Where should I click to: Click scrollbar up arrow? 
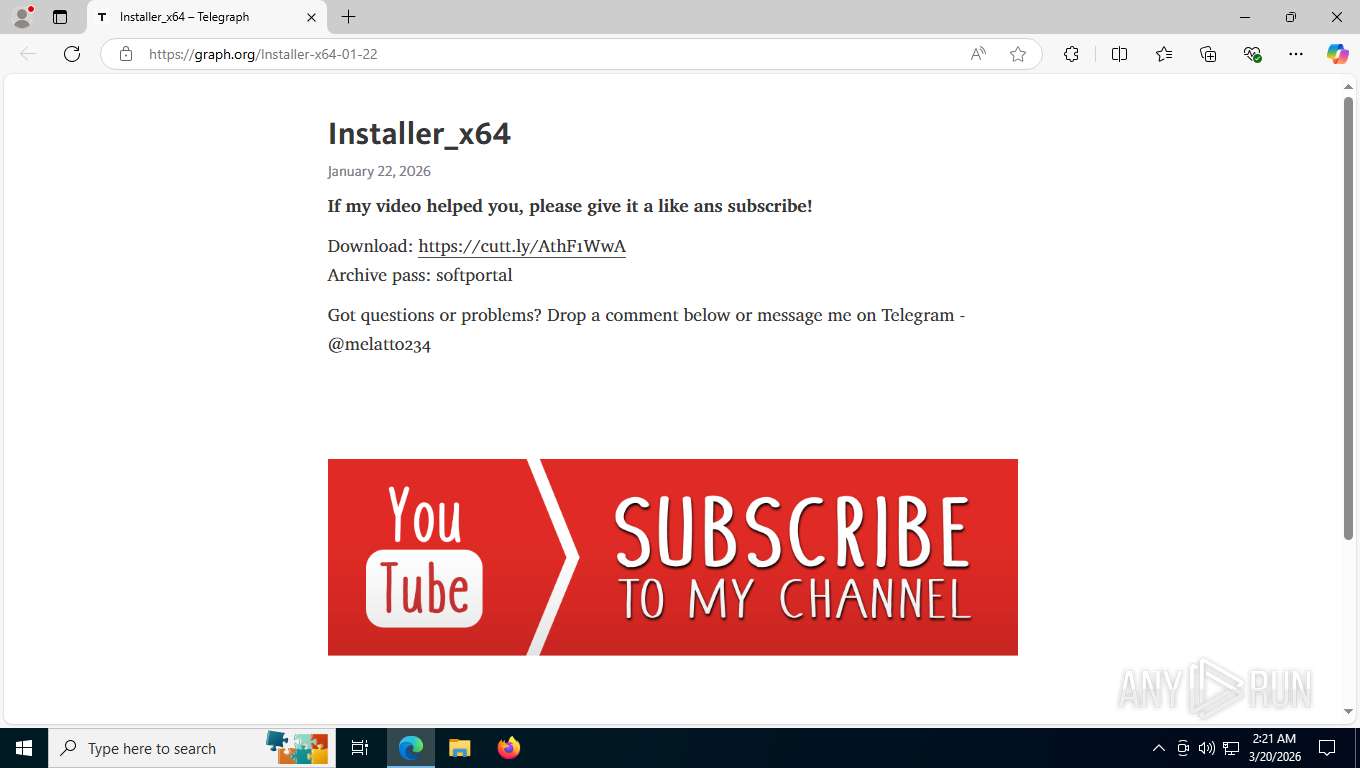[1348, 87]
